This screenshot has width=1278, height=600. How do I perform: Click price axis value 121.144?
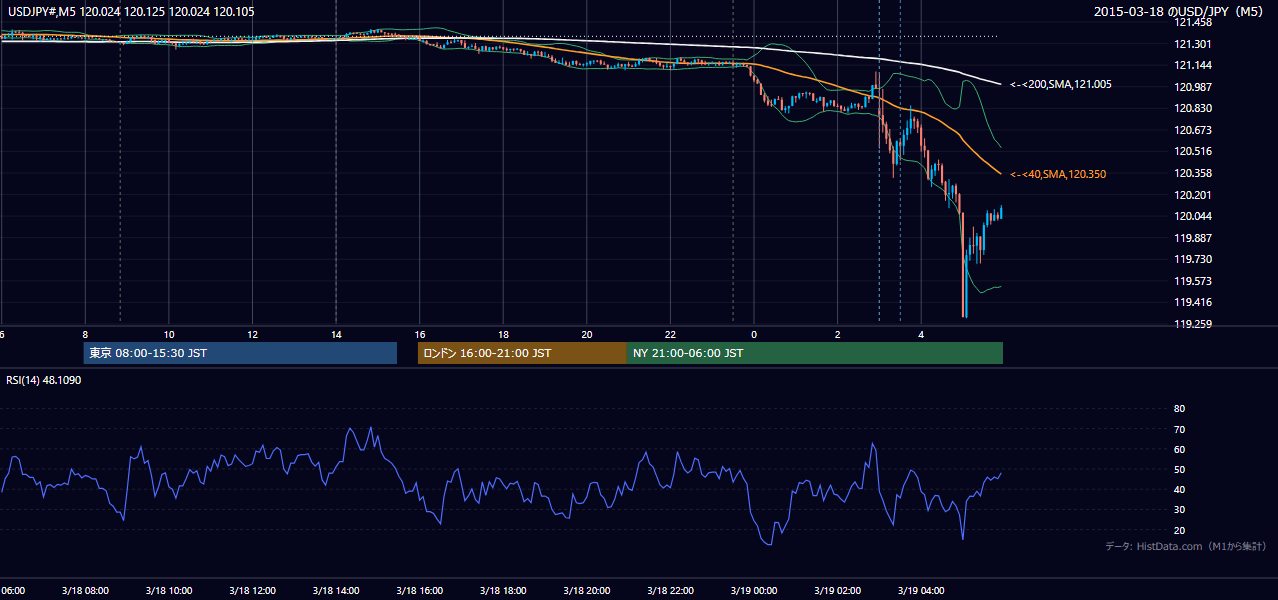click(x=1192, y=65)
